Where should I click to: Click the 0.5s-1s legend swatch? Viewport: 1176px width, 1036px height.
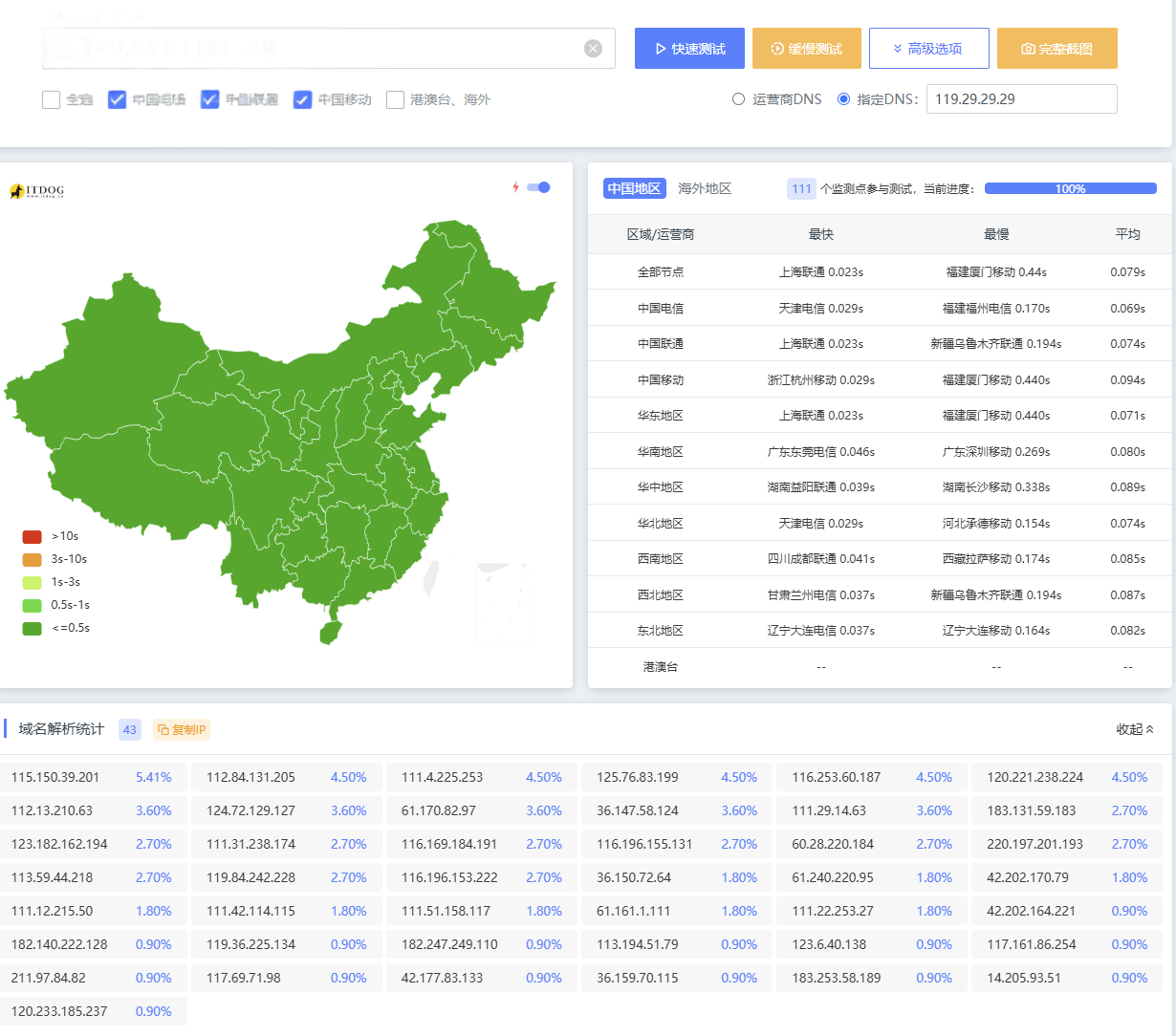coord(33,606)
